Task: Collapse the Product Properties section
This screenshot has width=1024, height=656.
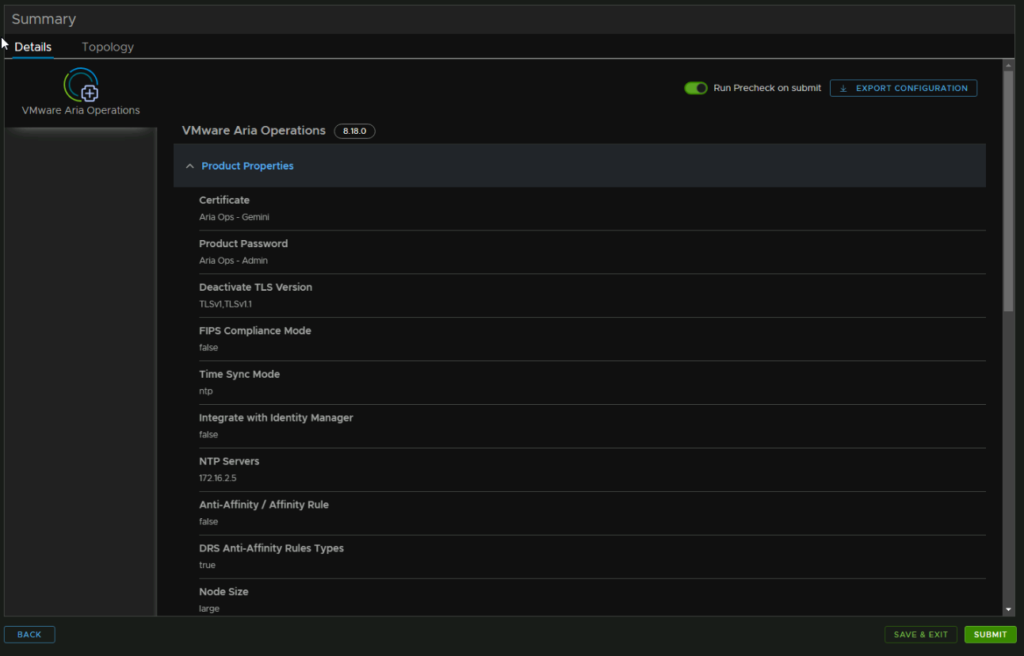Action: point(189,166)
